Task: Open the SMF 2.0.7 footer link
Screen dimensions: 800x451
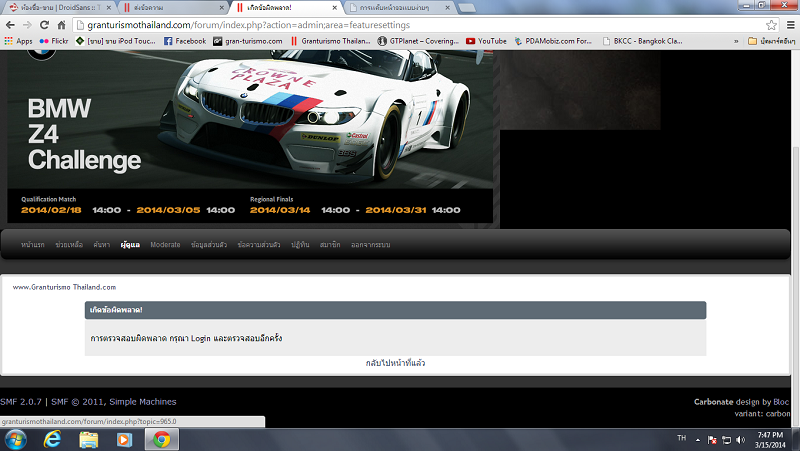Action: (x=21, y=402)
